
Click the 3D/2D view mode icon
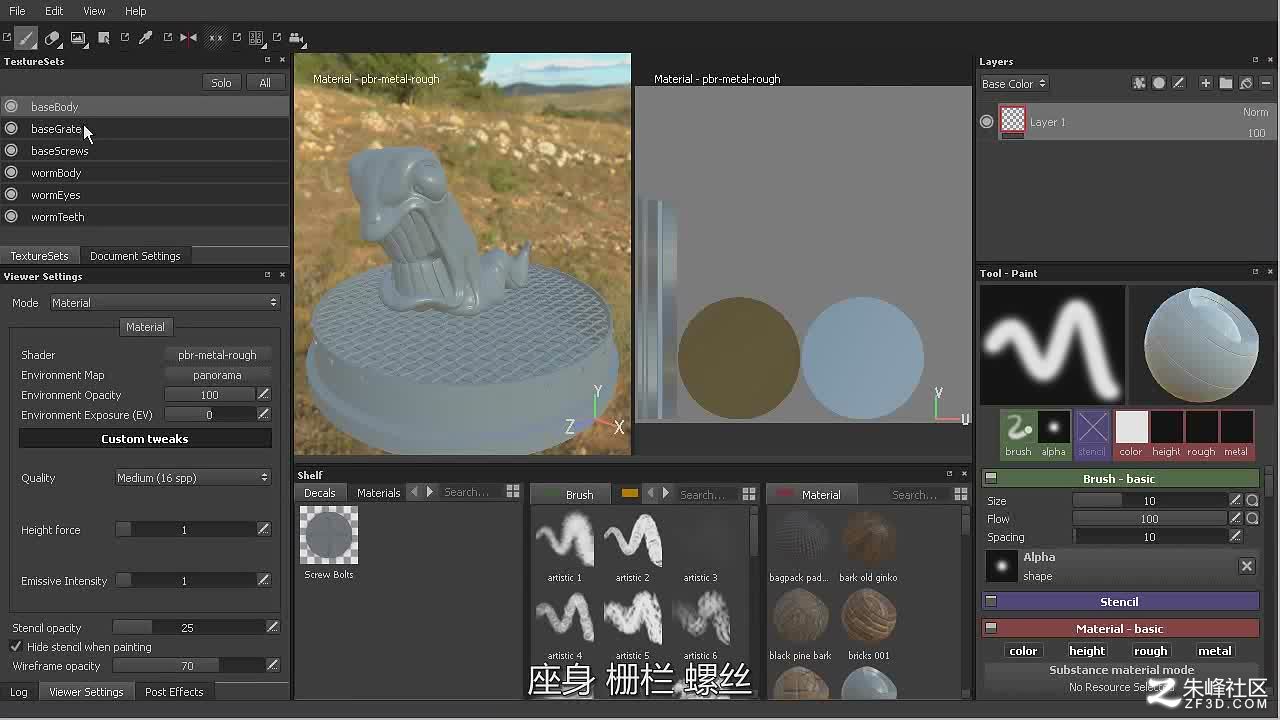click(256, 38)
